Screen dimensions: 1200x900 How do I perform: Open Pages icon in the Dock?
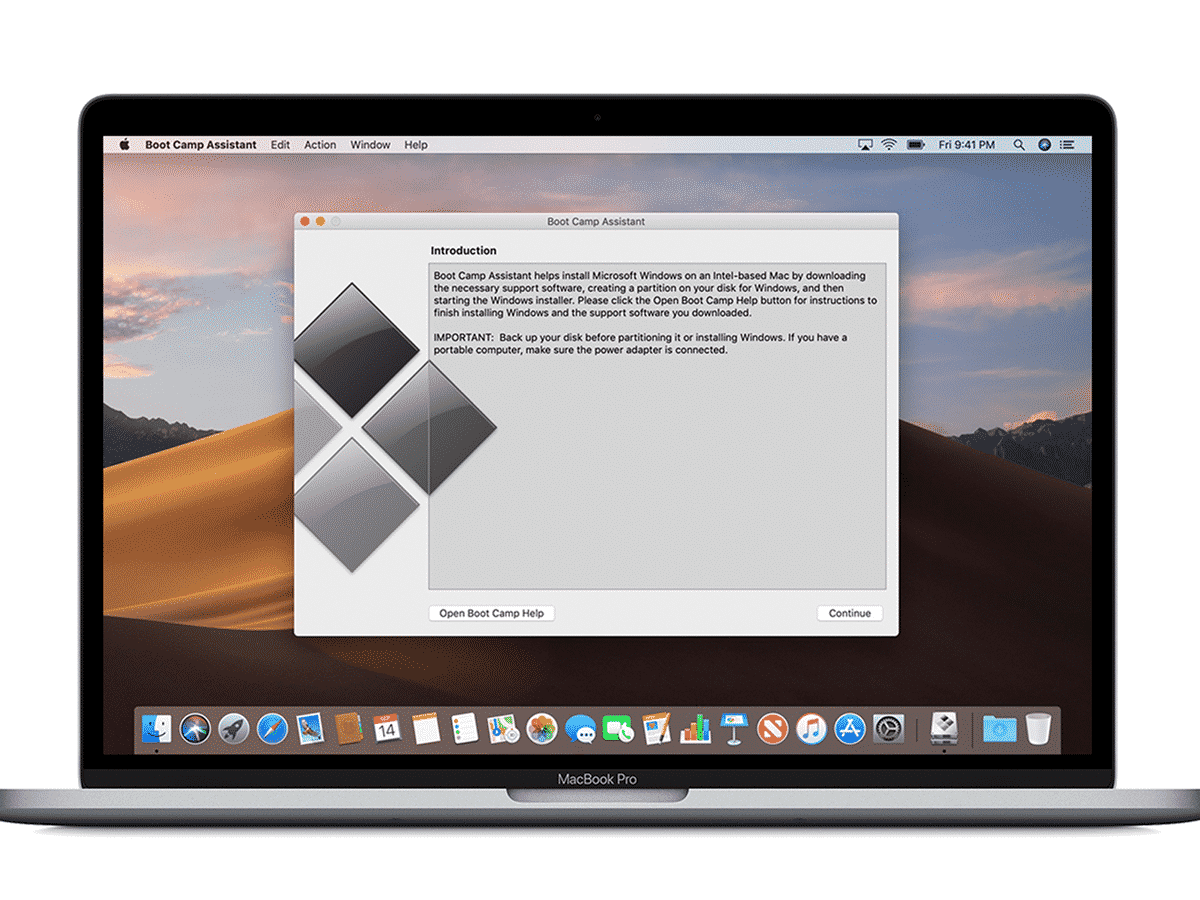pos(657,729)
